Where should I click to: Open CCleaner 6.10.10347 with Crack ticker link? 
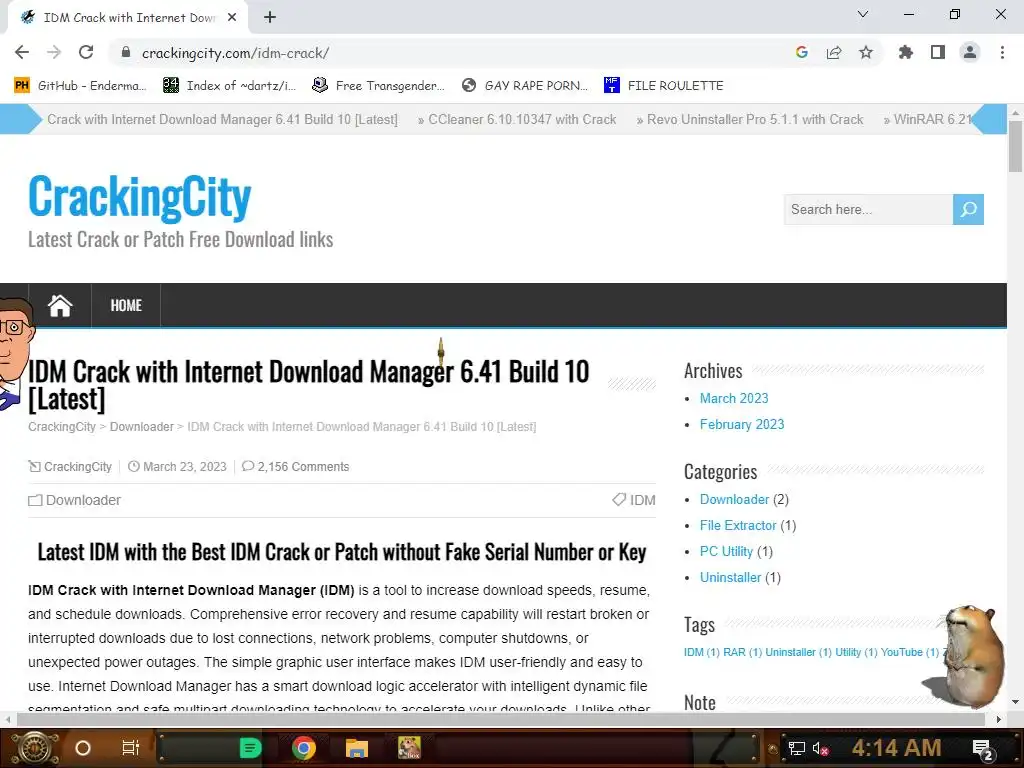[x=522, y=120]
